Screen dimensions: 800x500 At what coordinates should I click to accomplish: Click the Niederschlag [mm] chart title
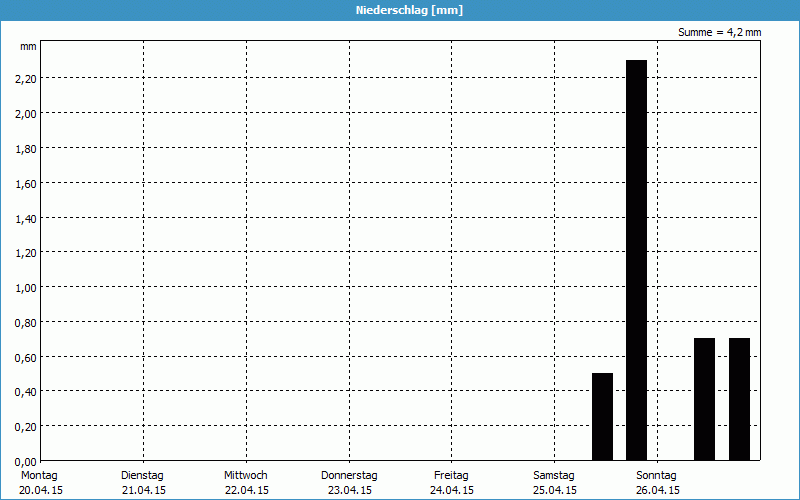(400, 10)
